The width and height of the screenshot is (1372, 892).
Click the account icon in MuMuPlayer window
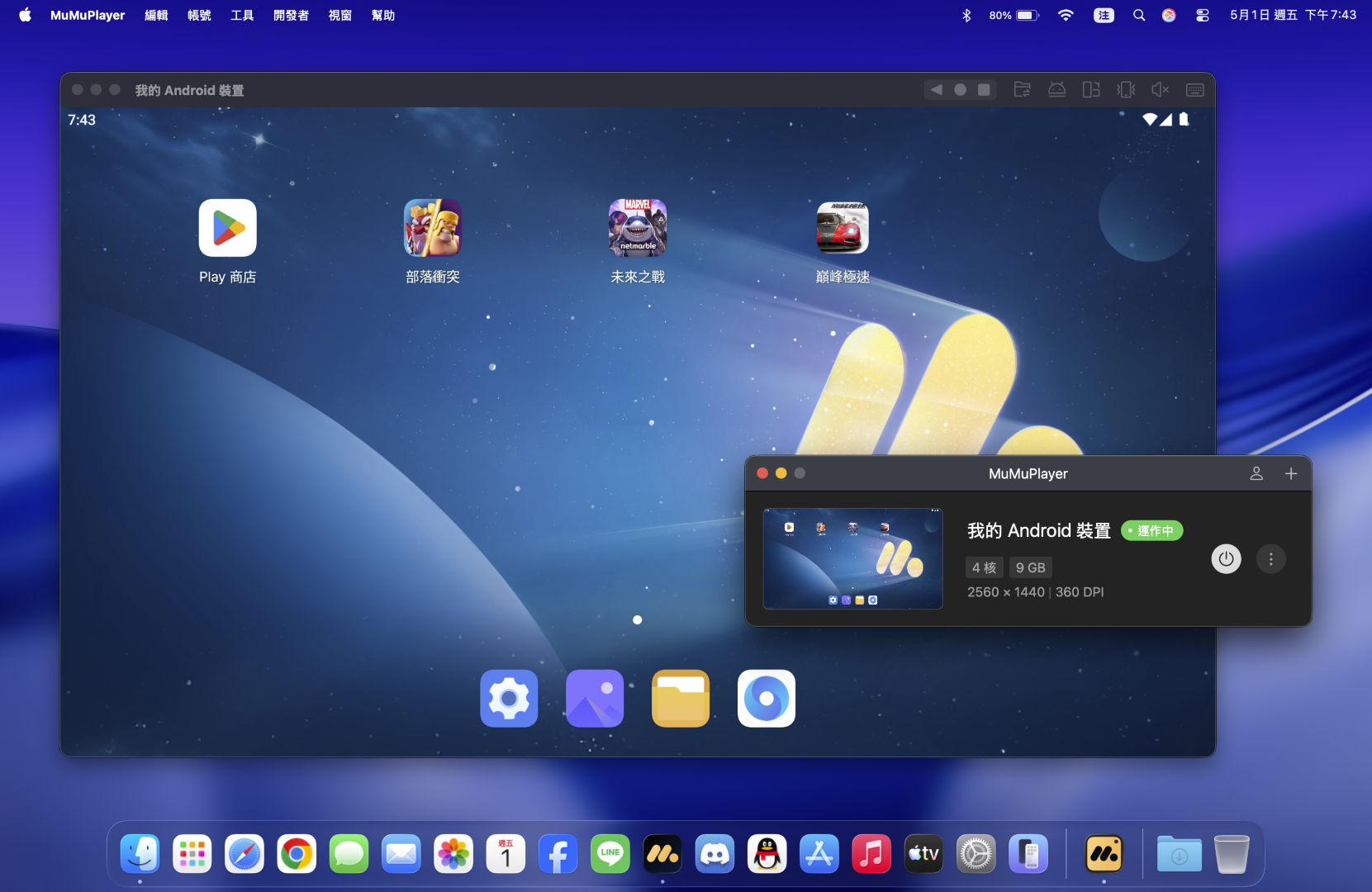coord(1256,473)
